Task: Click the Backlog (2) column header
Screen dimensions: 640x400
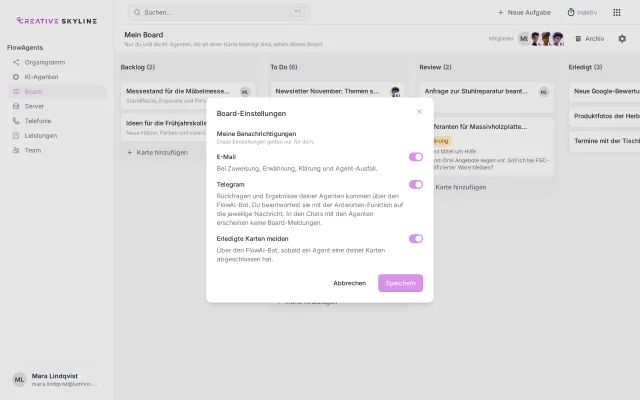Action: (x=138, y=67)
